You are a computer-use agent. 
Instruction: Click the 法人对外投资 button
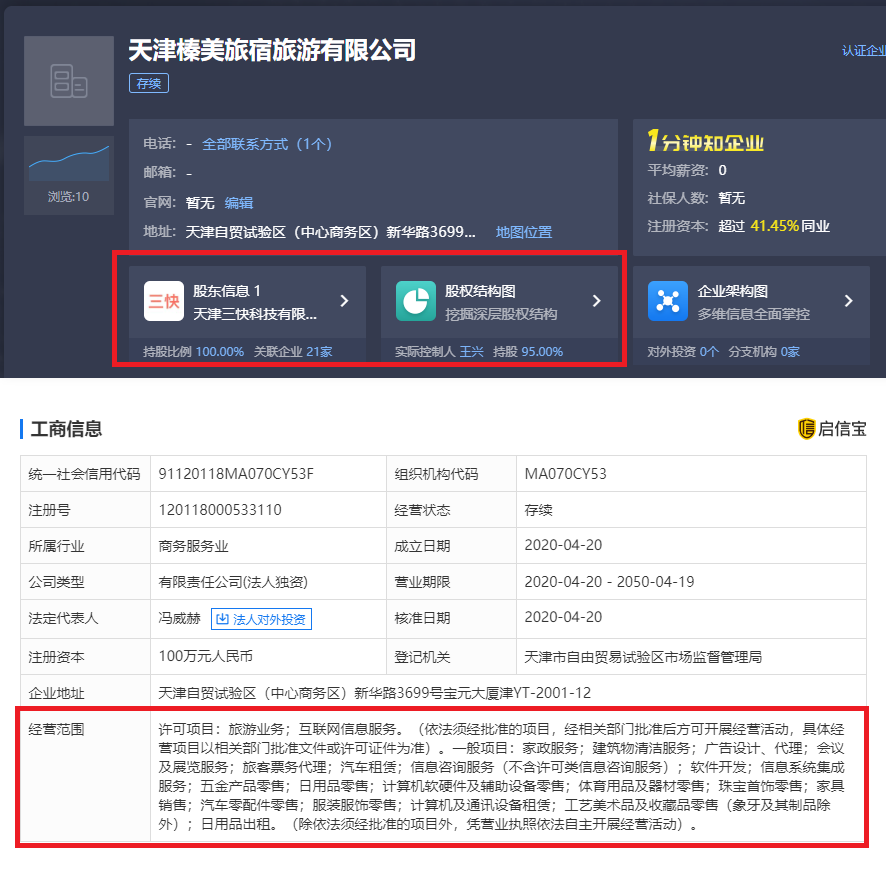pos(261,619)
